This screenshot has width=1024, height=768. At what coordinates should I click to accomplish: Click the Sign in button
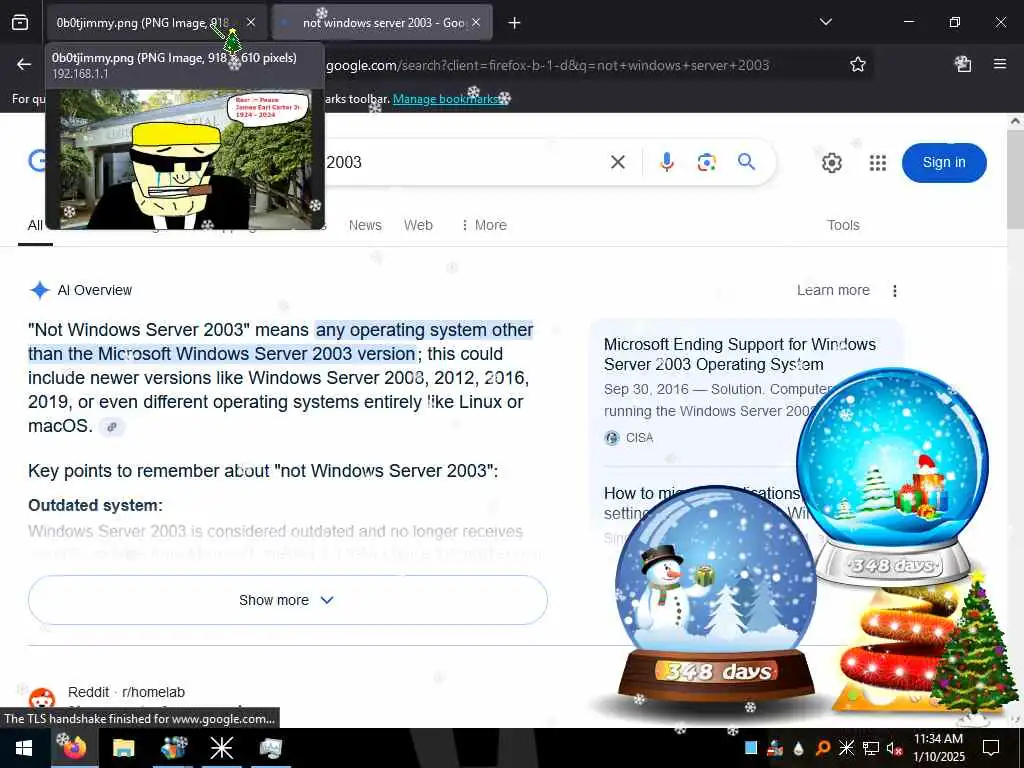[944, 163]
